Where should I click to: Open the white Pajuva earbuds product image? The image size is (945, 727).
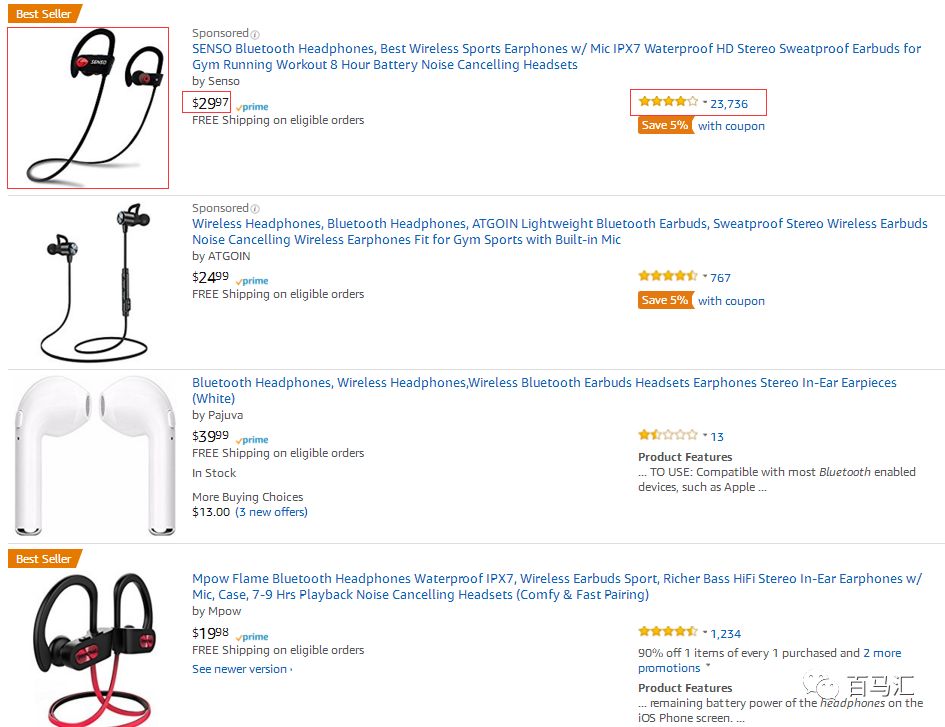[x=97, y=455]
